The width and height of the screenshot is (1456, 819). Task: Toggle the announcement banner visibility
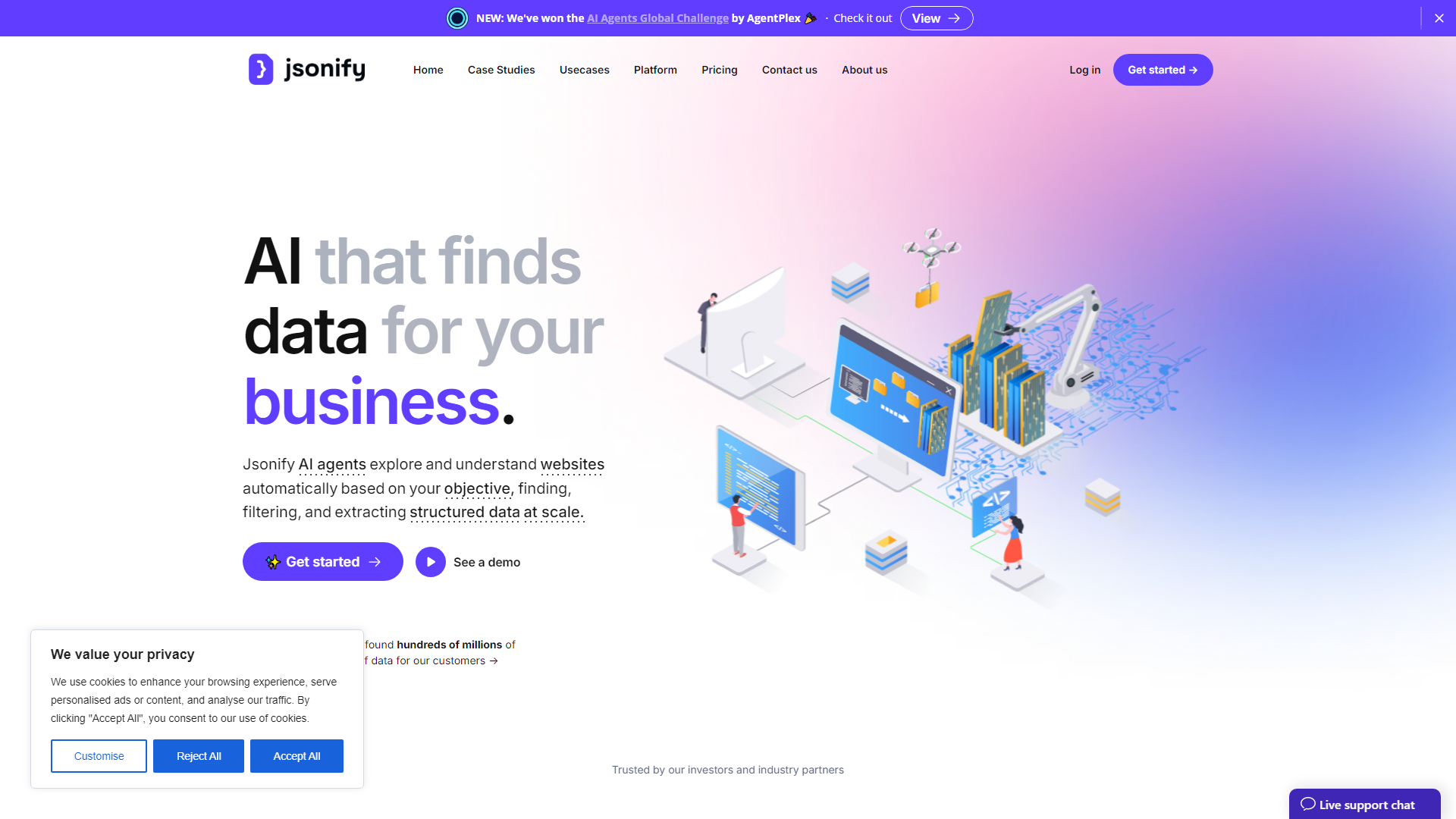point(1439,18)
